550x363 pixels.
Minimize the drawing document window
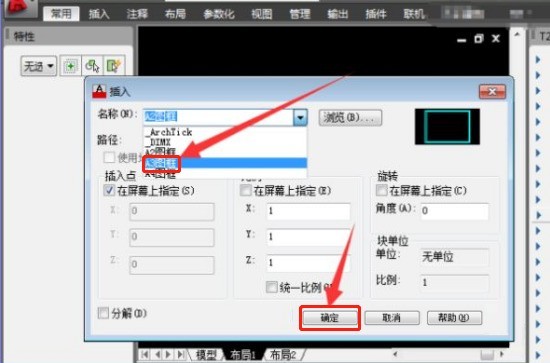coord(462,39)
